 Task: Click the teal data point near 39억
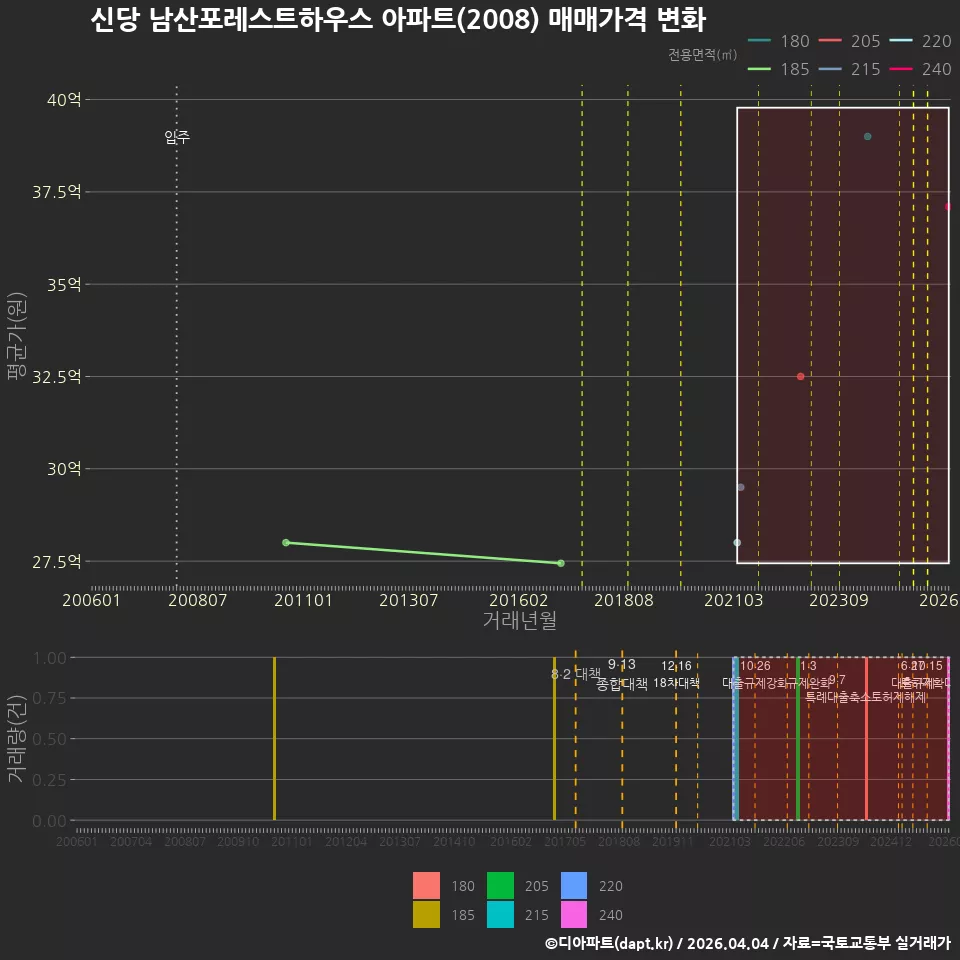(868, 137)
